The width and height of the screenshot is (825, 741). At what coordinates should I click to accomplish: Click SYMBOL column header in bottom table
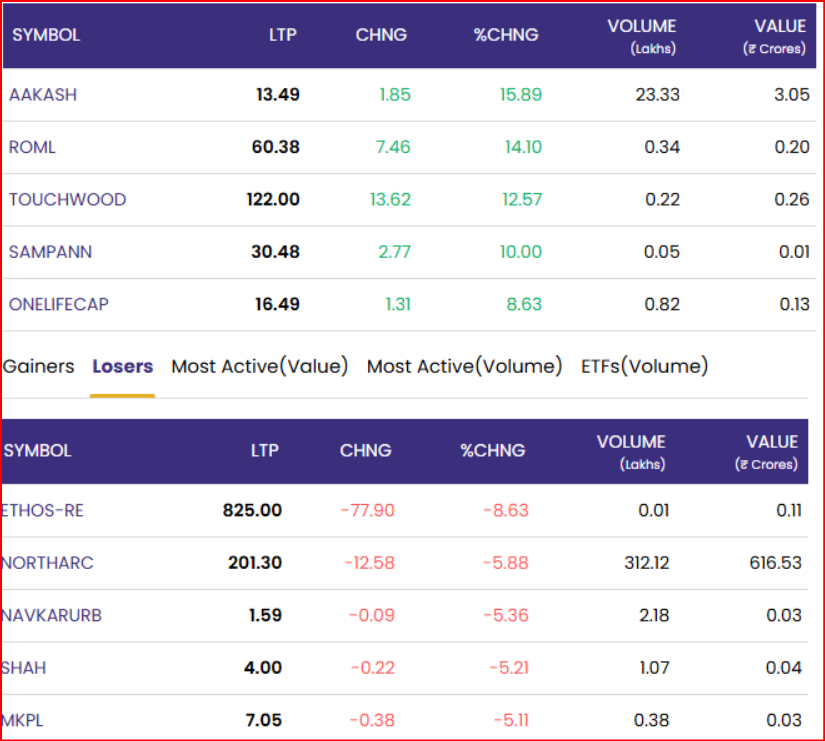click(x=38, y=451)
